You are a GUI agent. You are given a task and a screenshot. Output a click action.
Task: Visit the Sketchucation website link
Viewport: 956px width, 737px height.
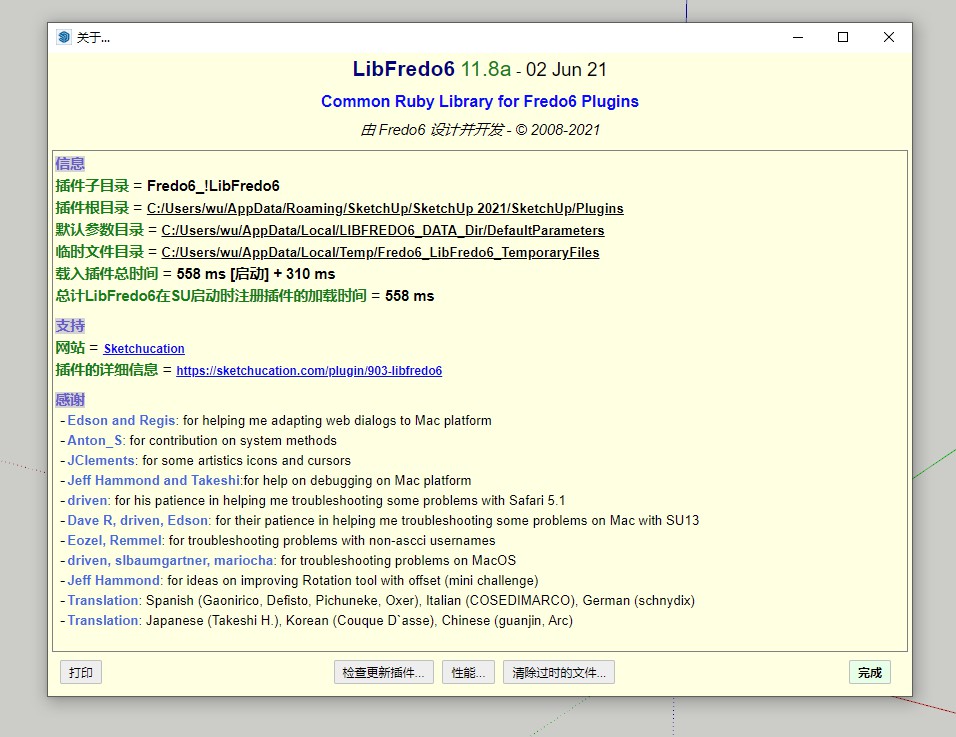[144, 349]
